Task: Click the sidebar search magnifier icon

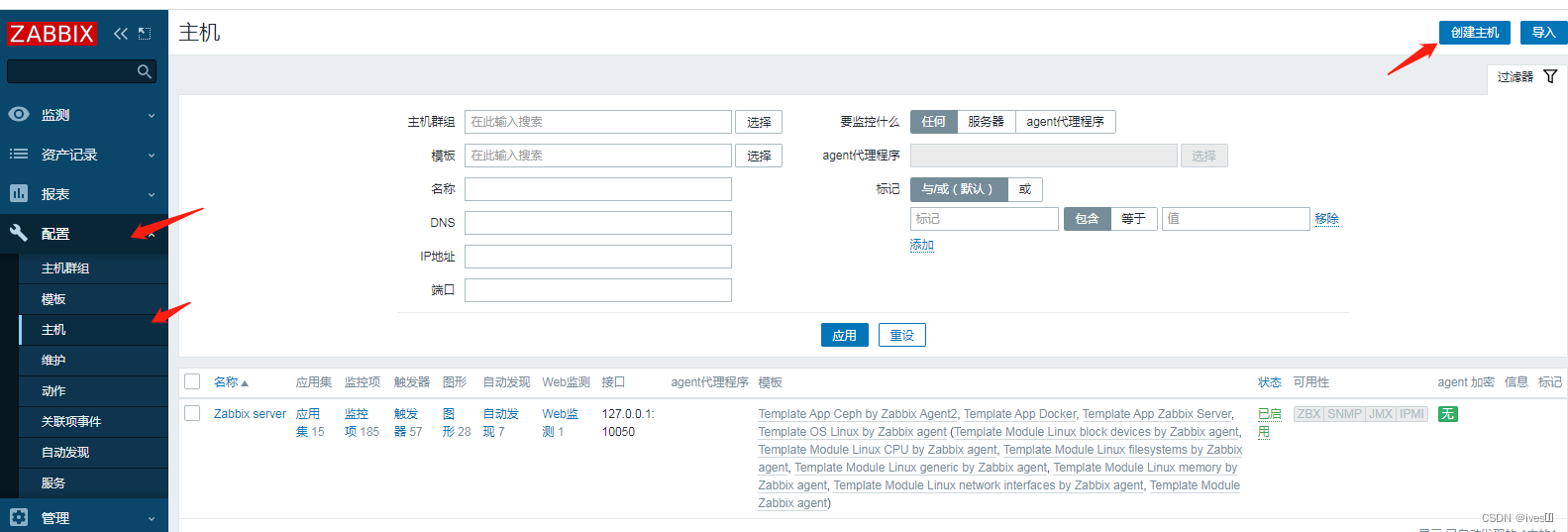Action: 145,71
